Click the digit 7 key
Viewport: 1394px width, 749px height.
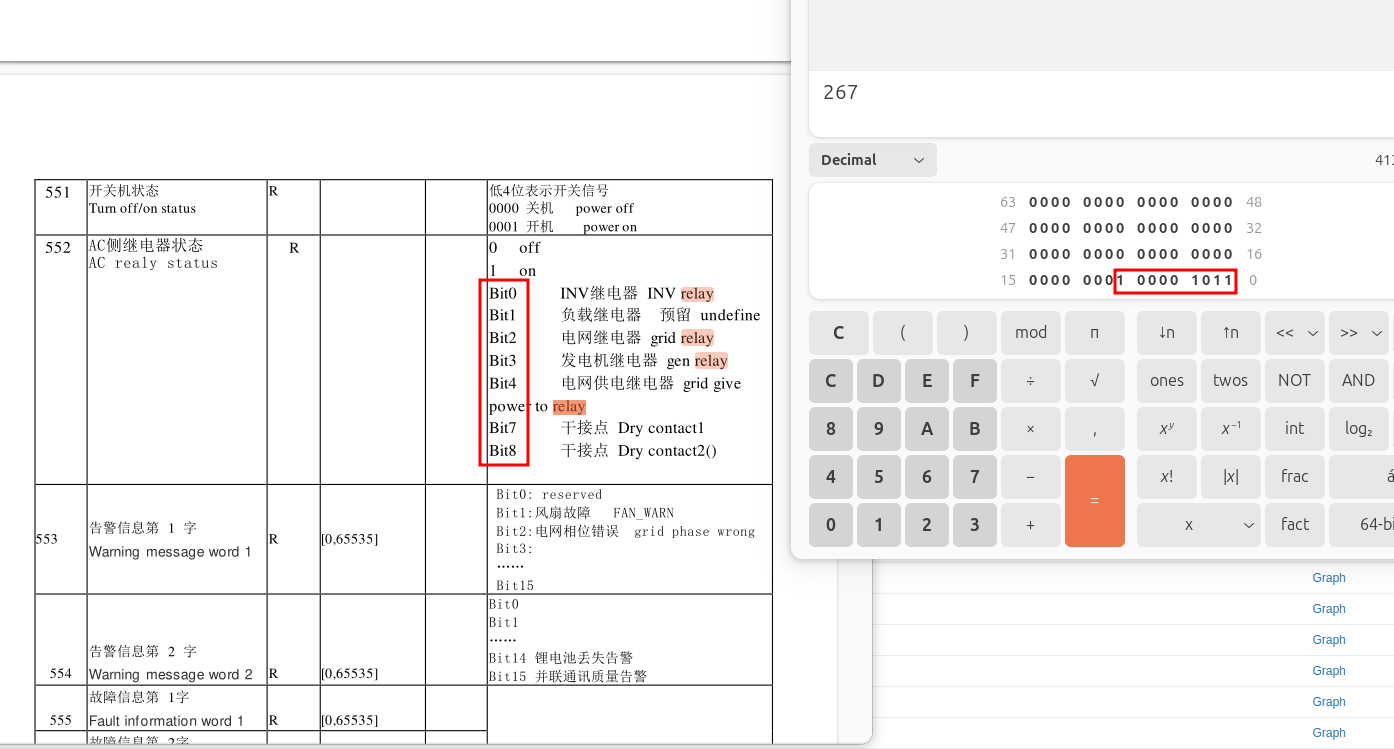pos(974,477)
